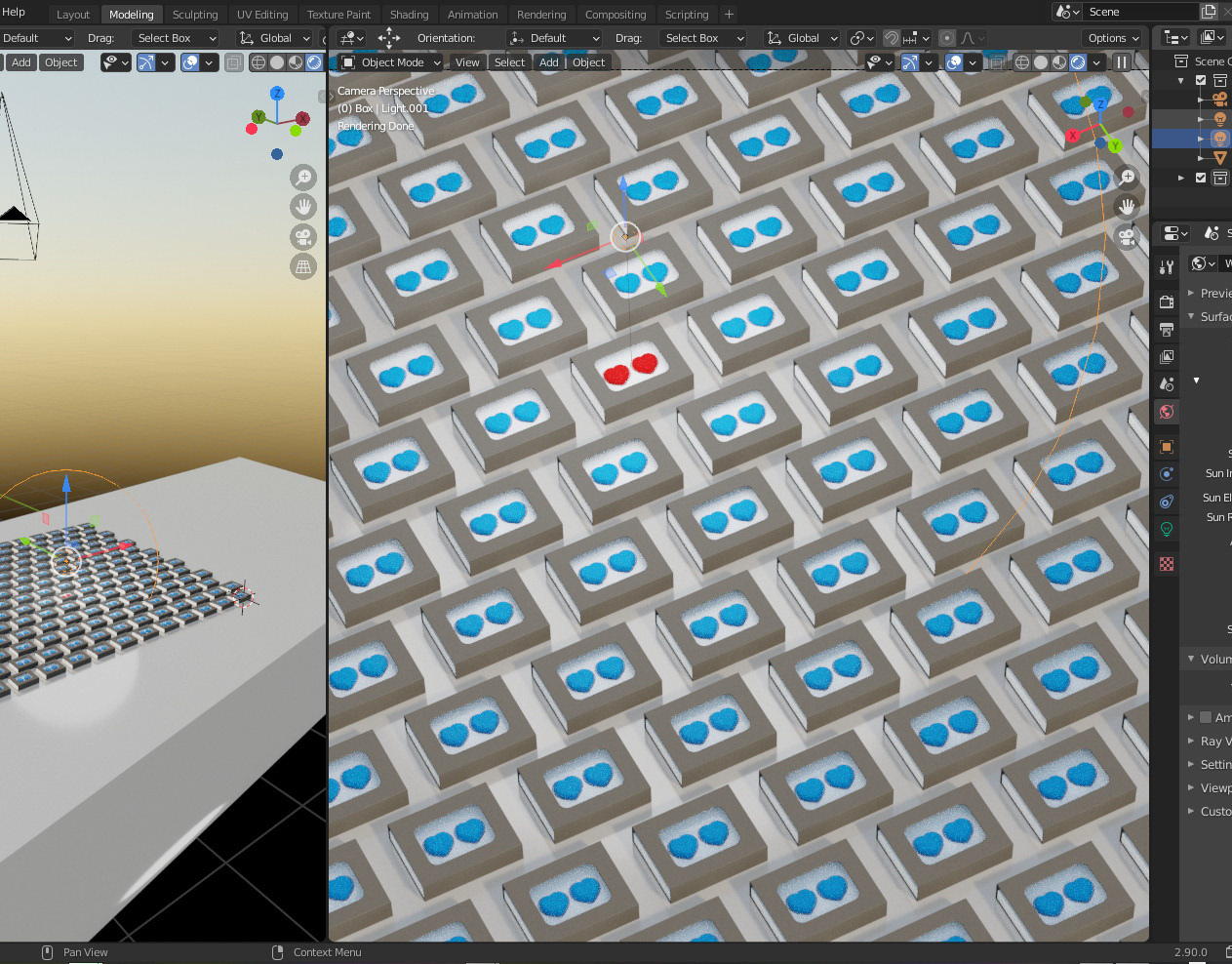
Task: Open right Select Box drag dropdown
Action: 702,38
